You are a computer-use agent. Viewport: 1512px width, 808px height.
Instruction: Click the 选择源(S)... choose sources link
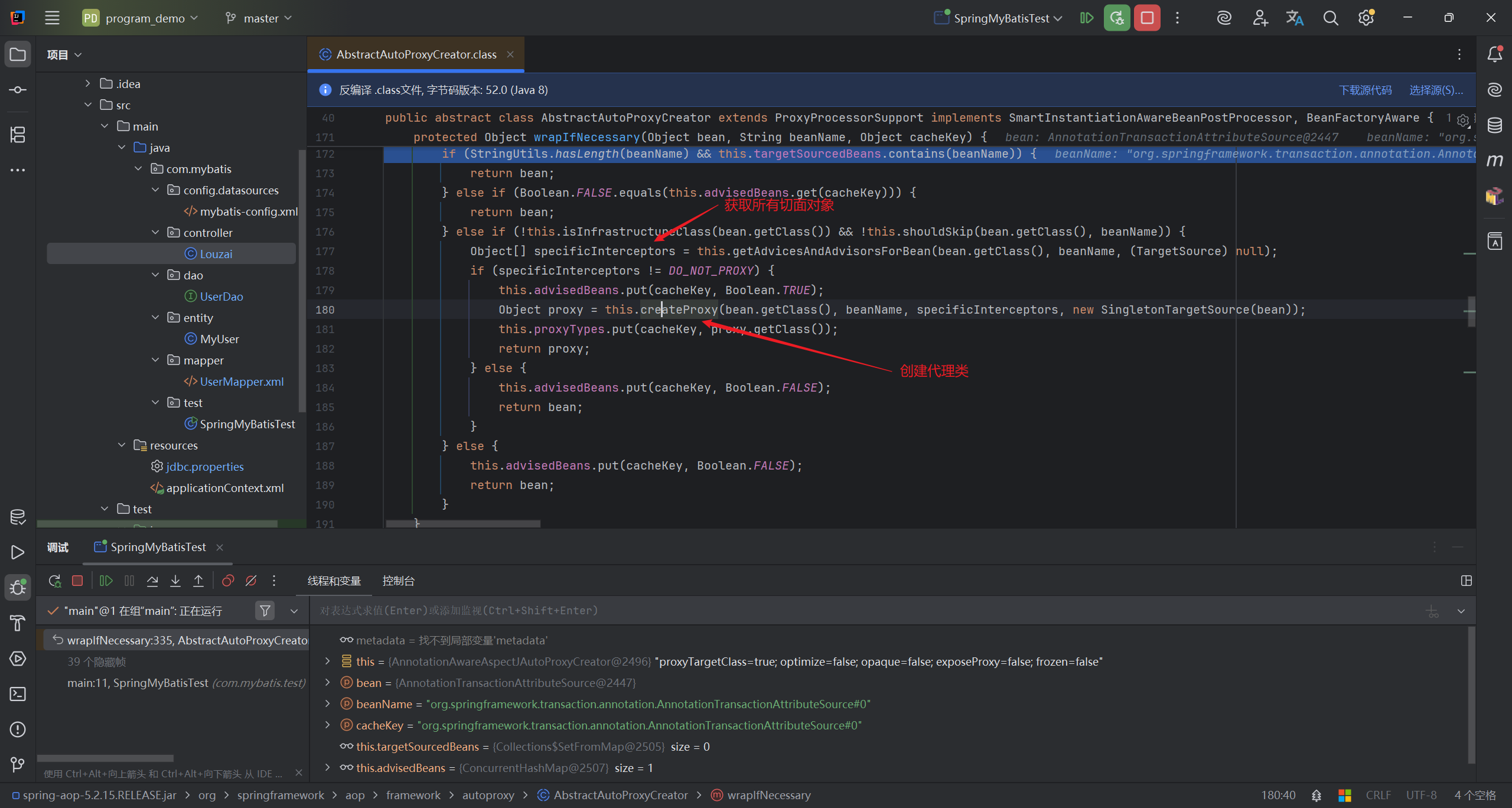coord(1436,90)
